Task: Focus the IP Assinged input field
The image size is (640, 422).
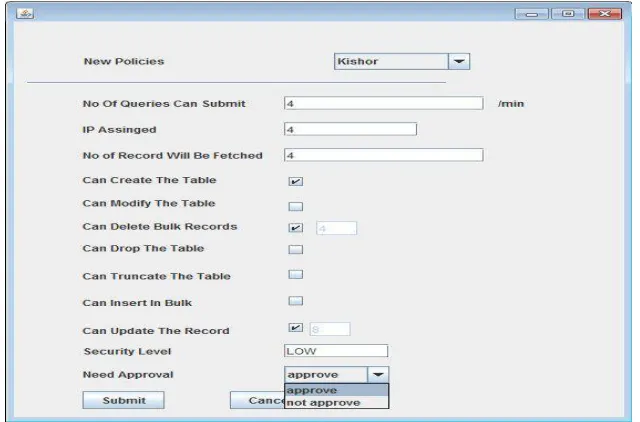Action: click(350, 129)
